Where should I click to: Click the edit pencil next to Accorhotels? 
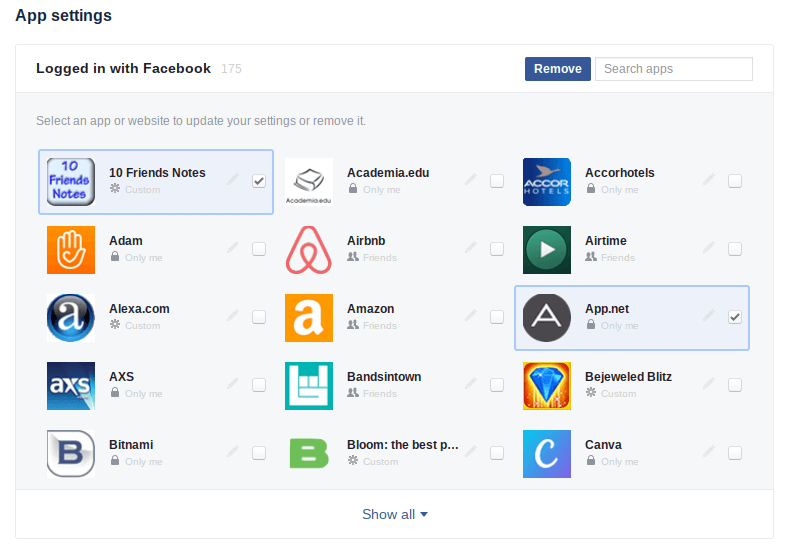tap(709, 180)
